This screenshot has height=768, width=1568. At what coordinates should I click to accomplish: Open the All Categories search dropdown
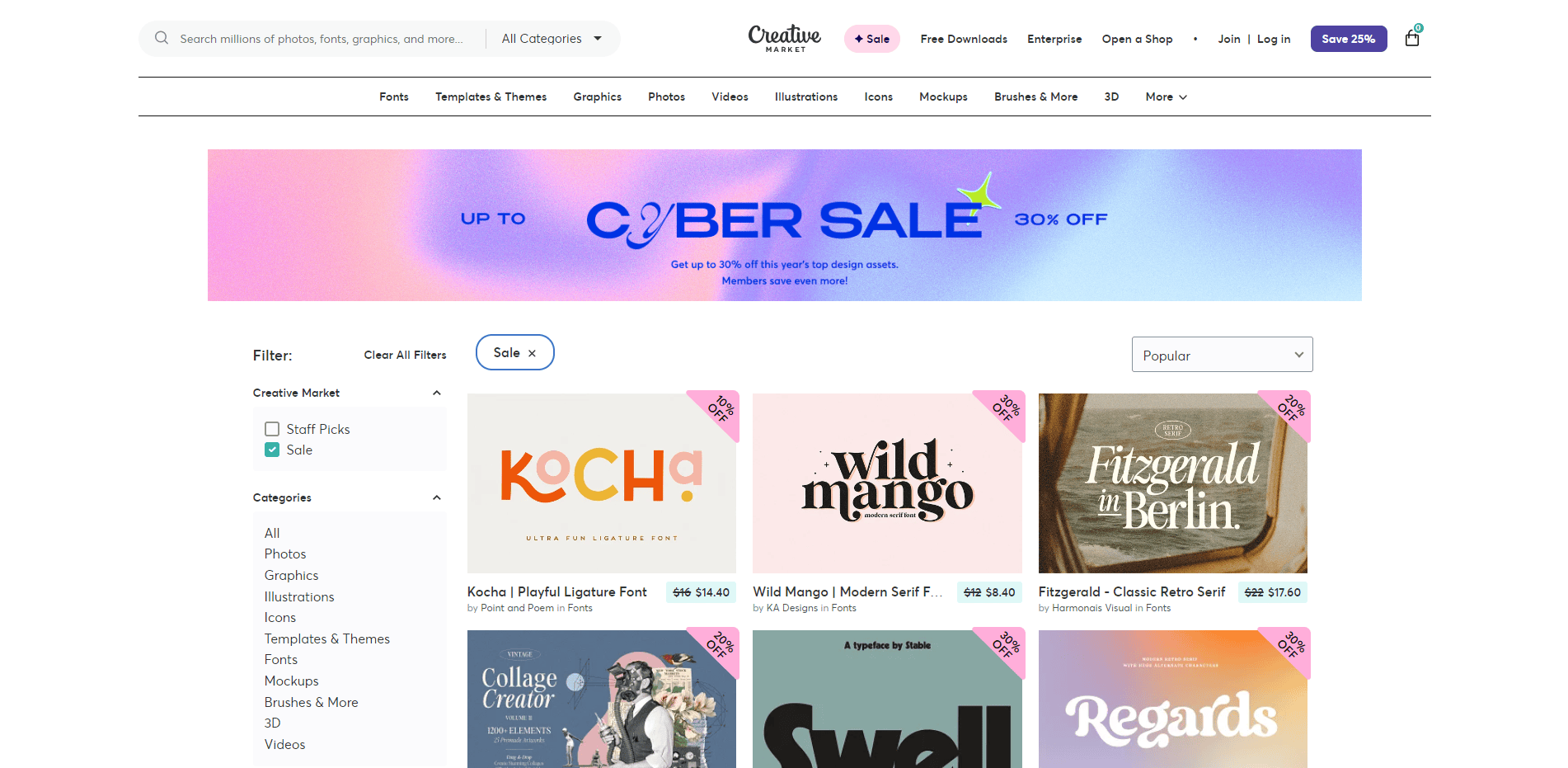[552, 39]
